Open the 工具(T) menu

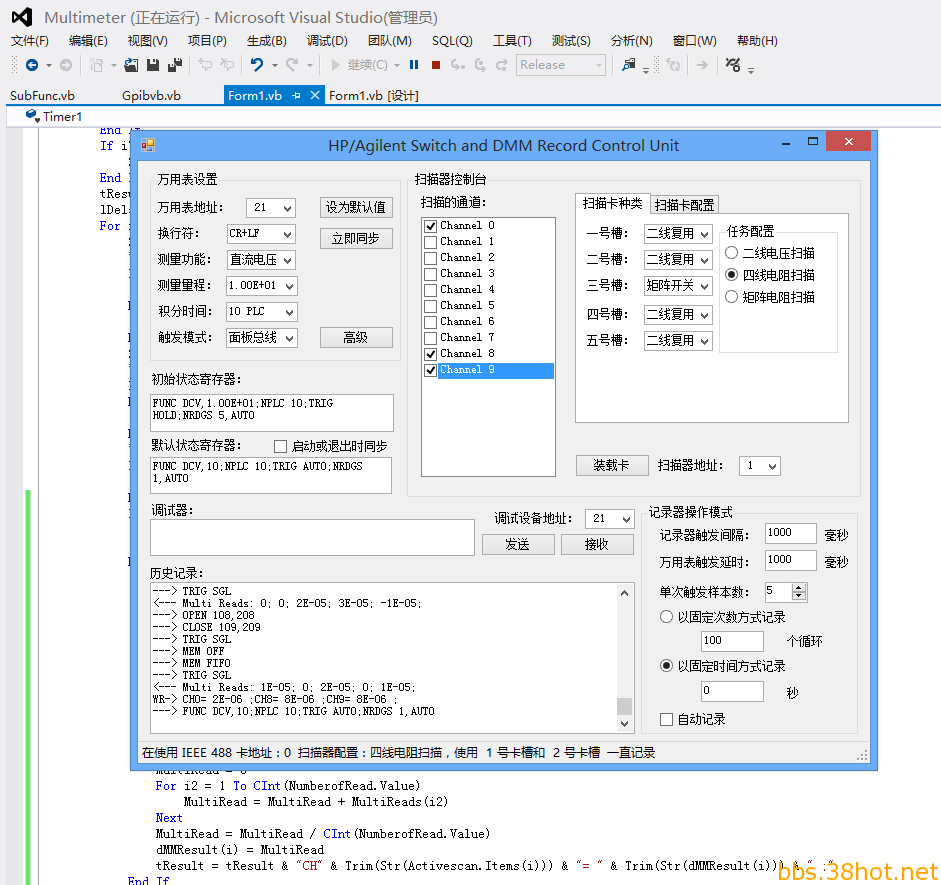coord(512,41)
